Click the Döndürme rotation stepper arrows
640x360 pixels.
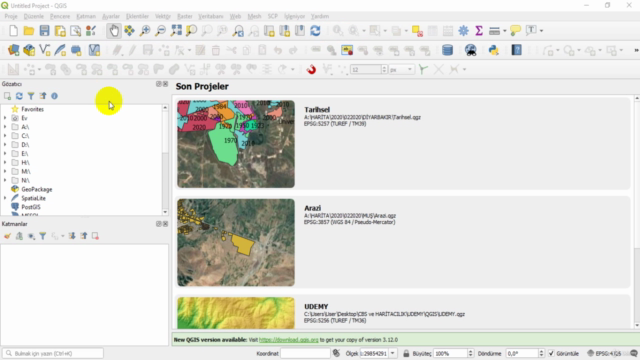coord(541,353)
